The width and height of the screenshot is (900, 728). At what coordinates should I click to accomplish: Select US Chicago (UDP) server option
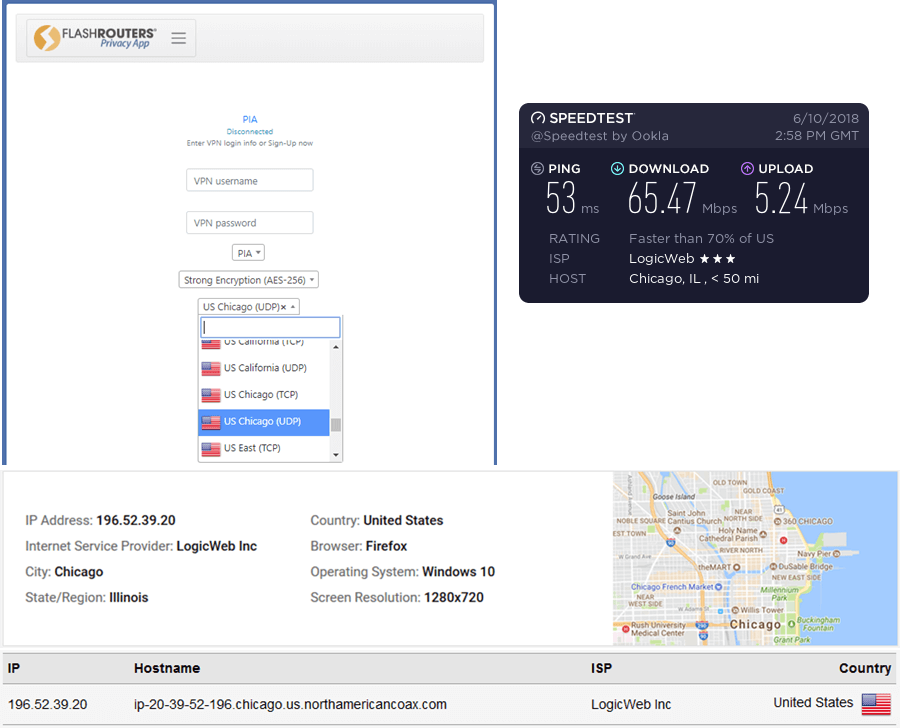264,421
